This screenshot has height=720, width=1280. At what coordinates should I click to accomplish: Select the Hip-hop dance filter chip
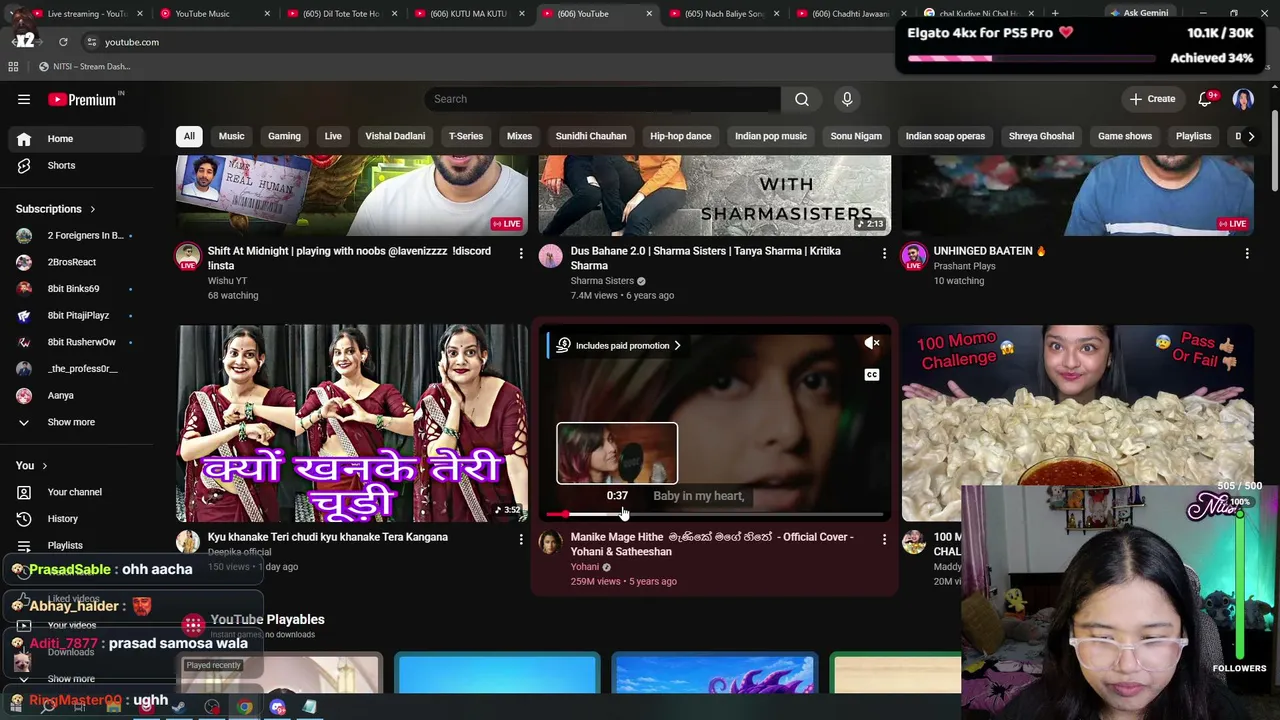681,136
